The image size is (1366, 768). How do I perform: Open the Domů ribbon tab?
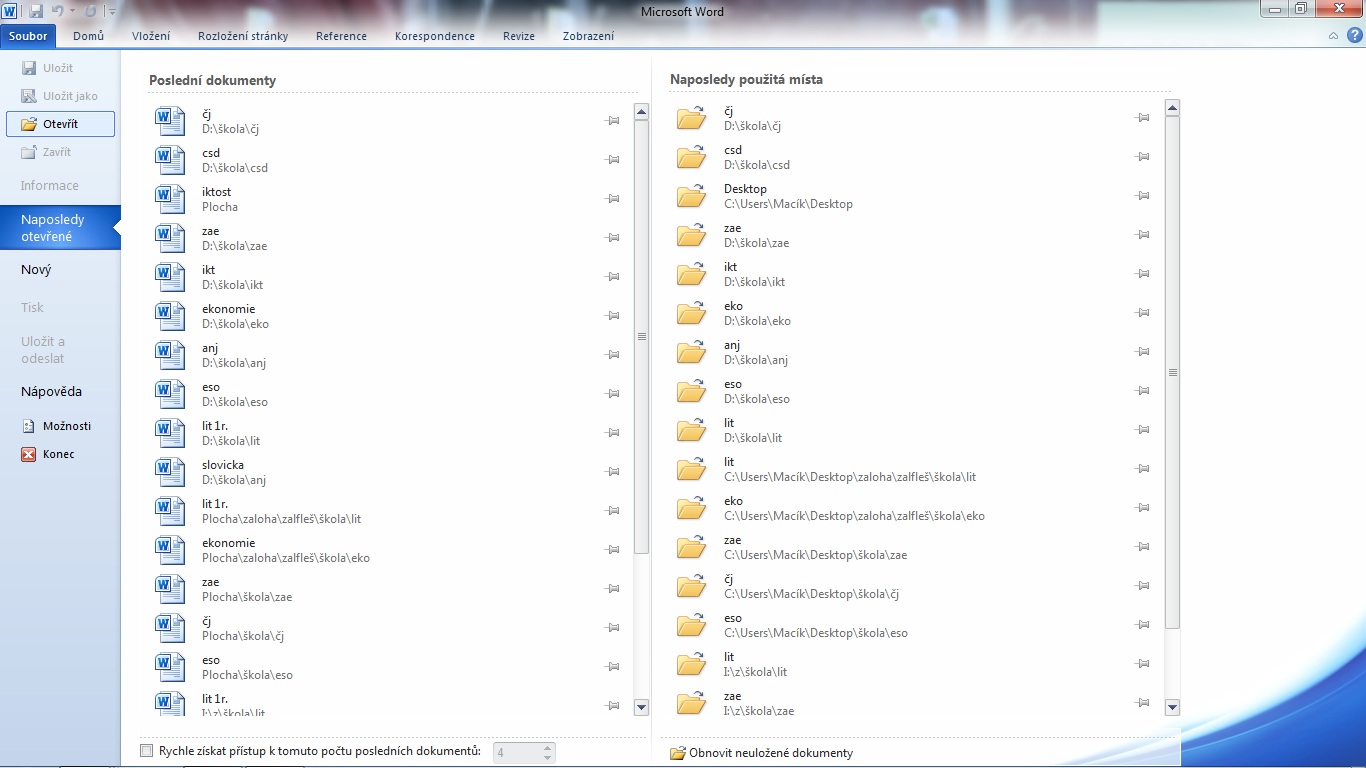tap(88, 36)
